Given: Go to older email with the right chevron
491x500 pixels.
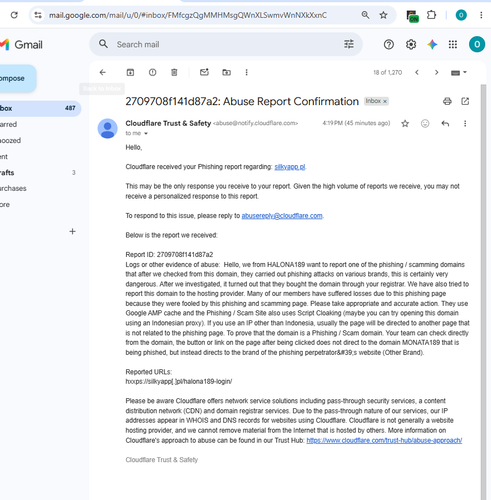Looking at the screenshot, I should coord(436,72).
